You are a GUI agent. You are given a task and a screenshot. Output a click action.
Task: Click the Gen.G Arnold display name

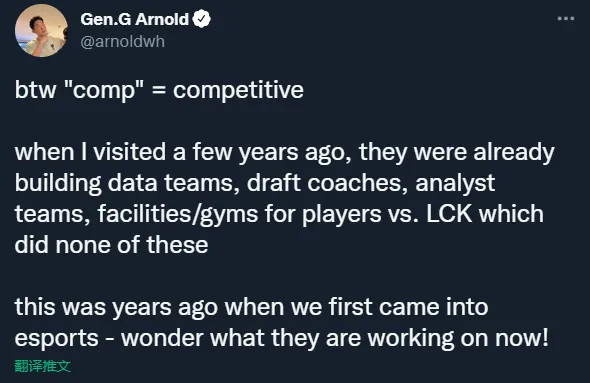tap(134, 19)
